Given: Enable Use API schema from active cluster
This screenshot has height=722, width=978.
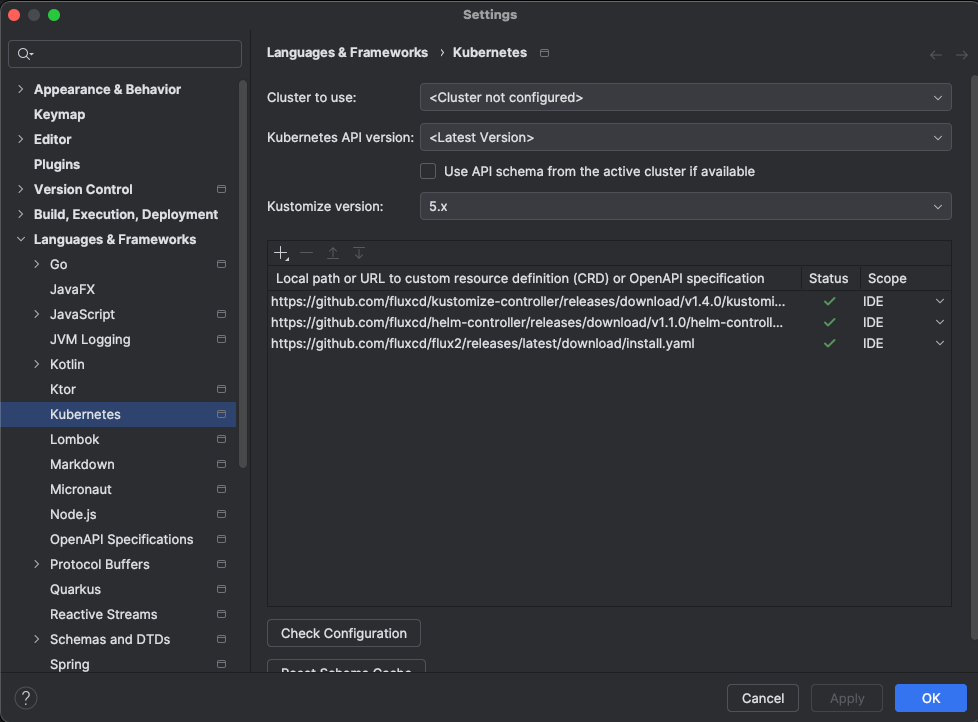Looking at the screenshot, I should pos(428,171).
